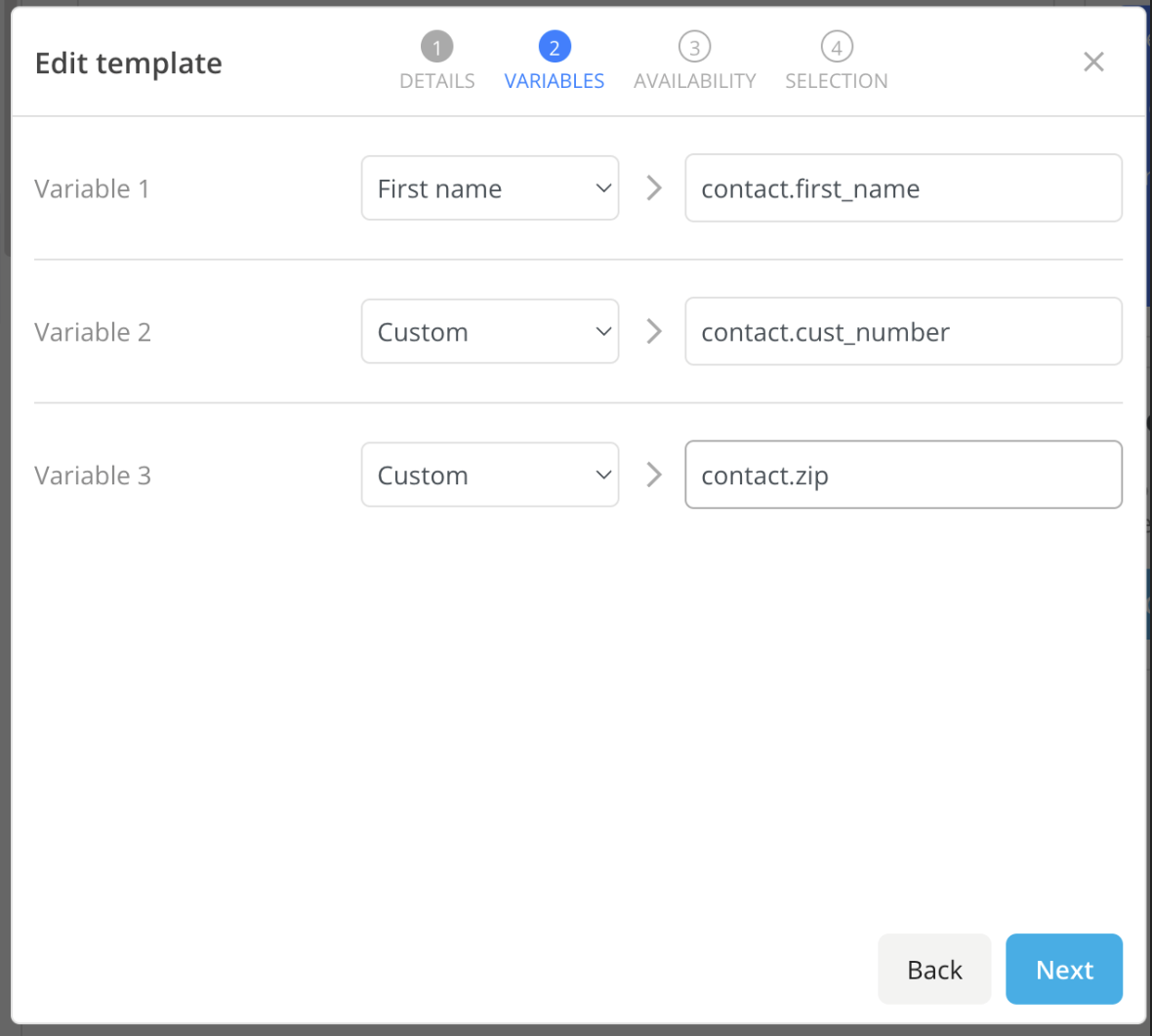Click the arrow icon left of contact.zip

654,476
